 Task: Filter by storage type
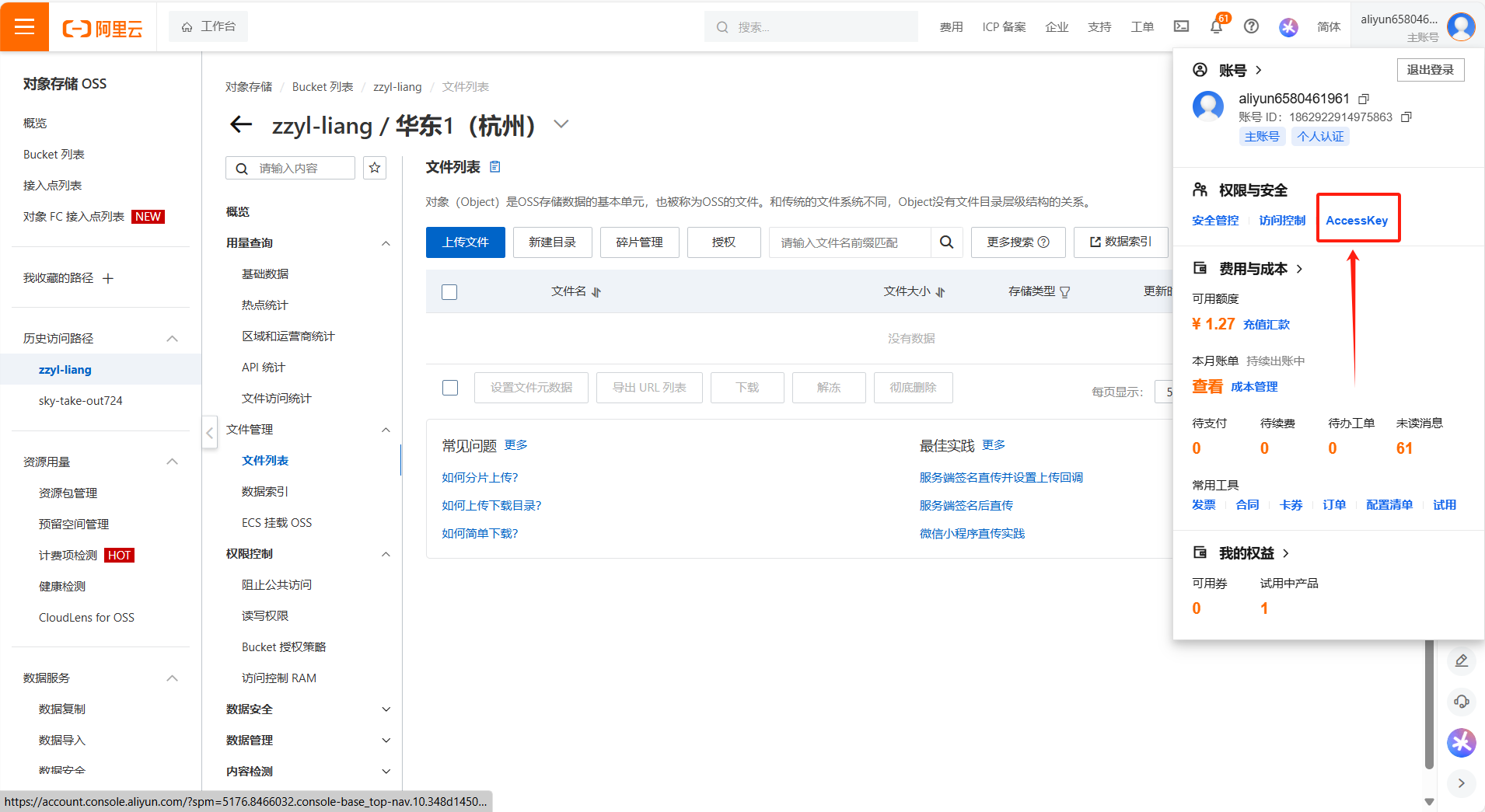pos(1065,292)
